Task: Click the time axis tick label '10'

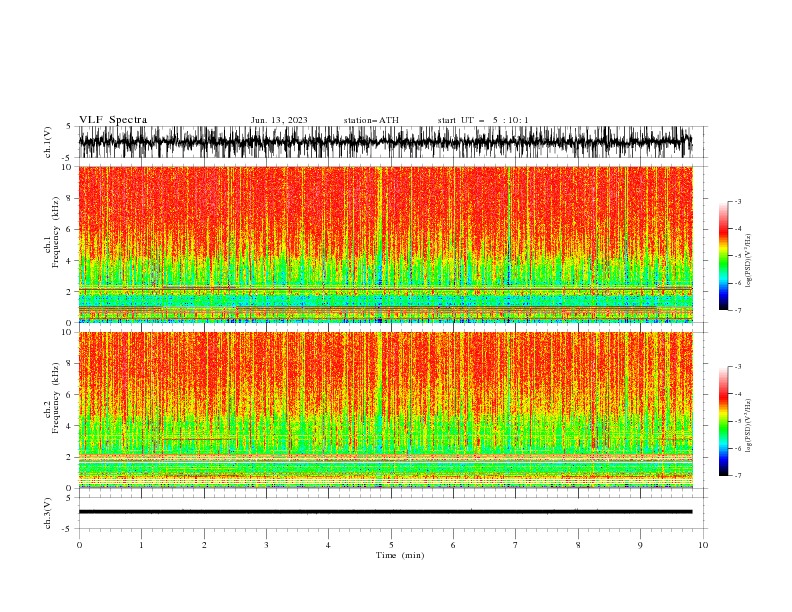Action: point(703,545)
